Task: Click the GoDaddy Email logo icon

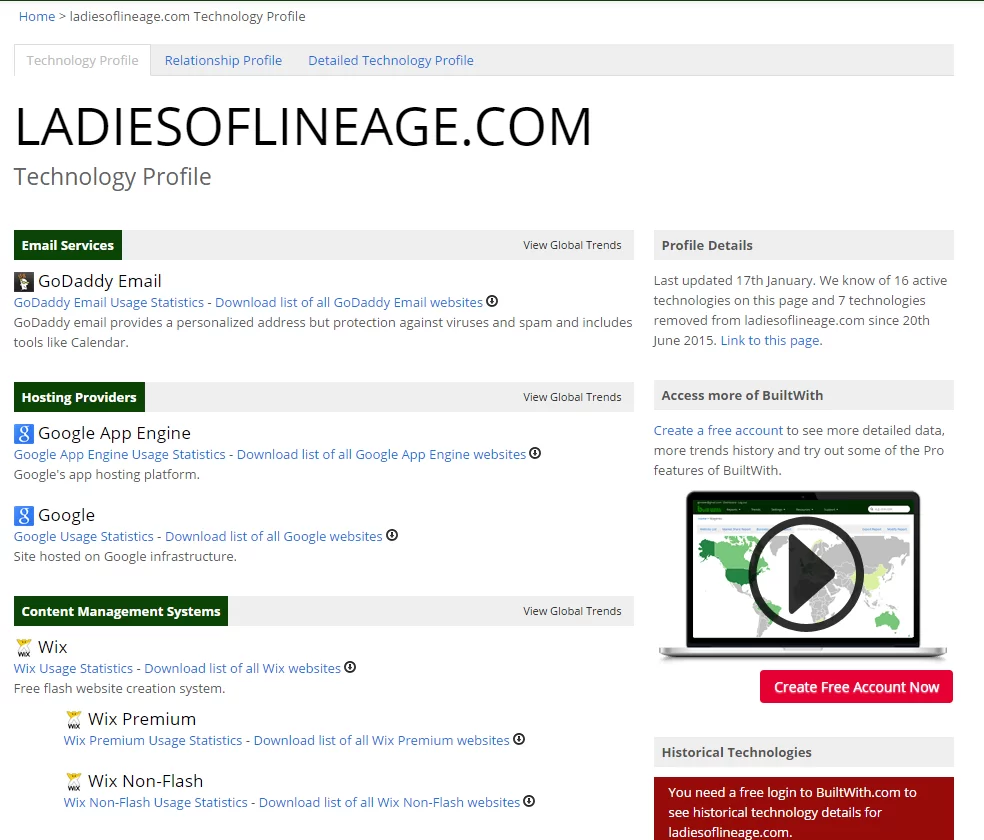Action: click(x=24, y=282)
